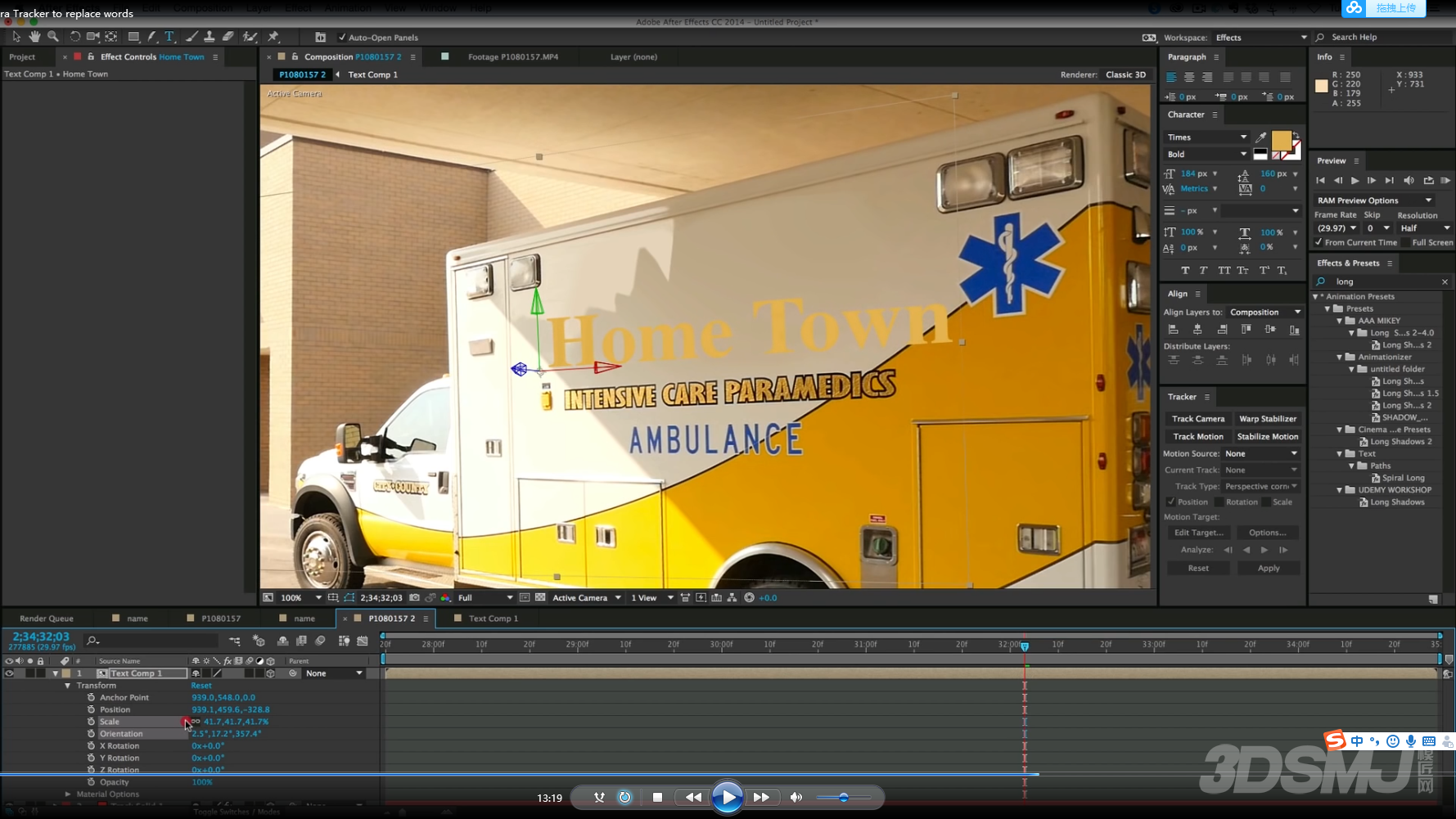Select the Roto Brush tool
The image size is (1456, 819).
[x=250, y=37]
